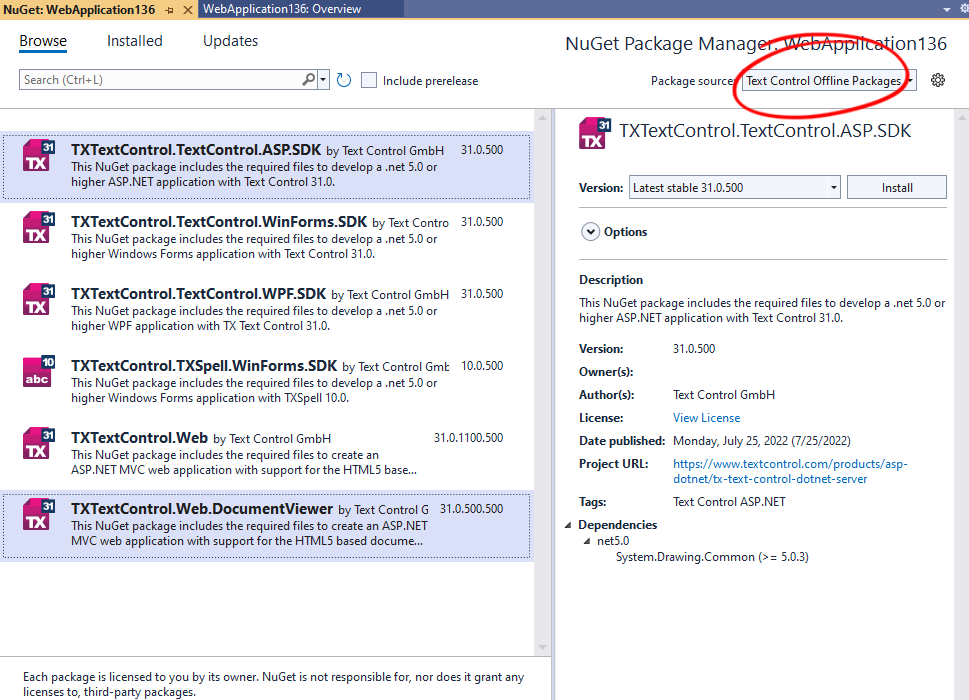Switch to the Installed tab
This screenshot has width=969, height=700.
point(135,41)
